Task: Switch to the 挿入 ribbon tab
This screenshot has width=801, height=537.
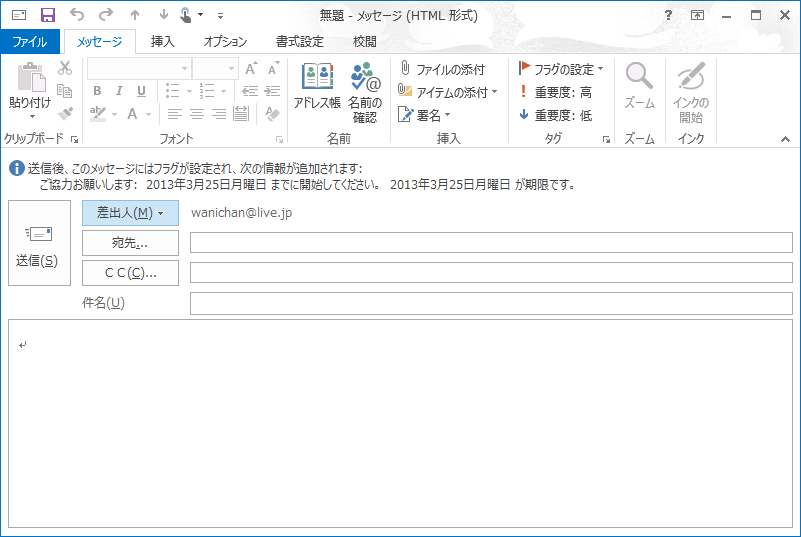Action: [162, 41]
